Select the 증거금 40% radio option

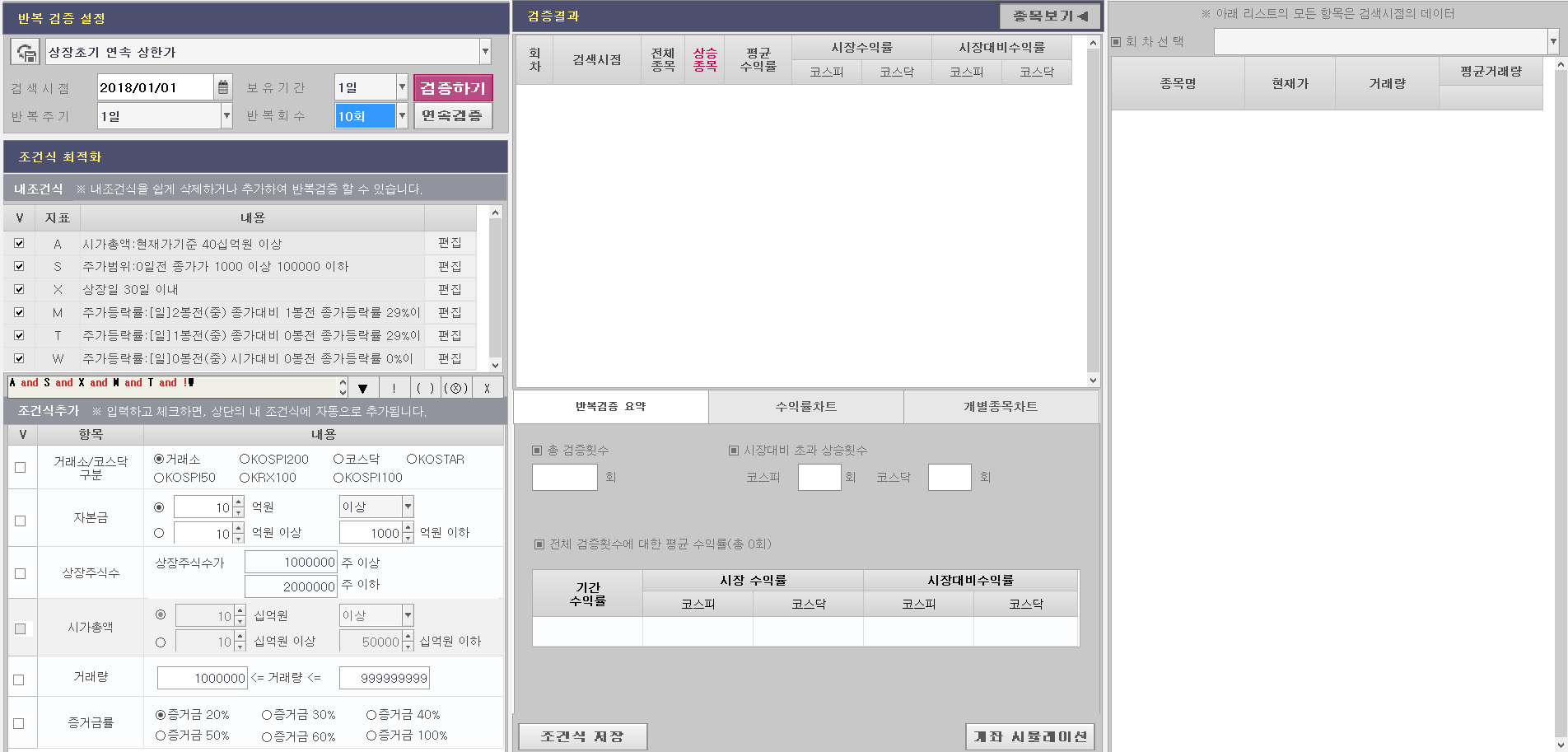(x=371, y=714)
